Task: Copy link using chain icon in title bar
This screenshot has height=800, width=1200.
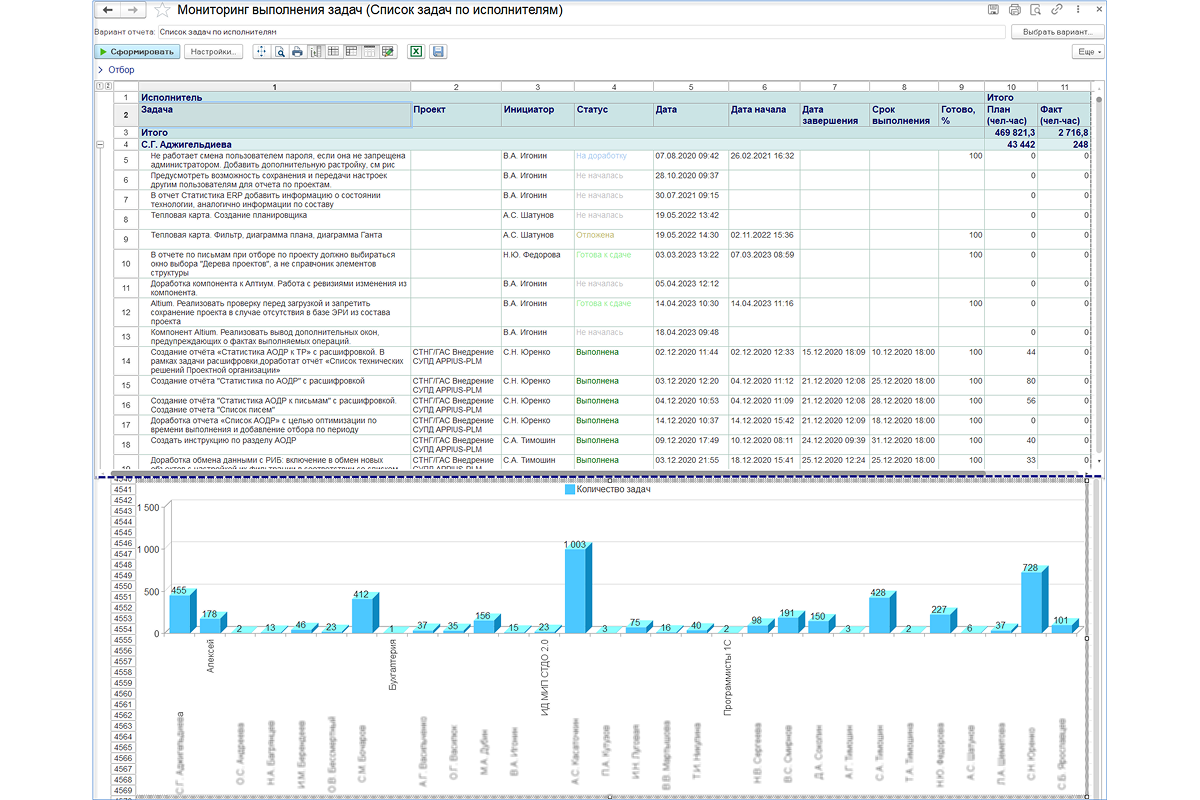Action: click(1057, 10)
